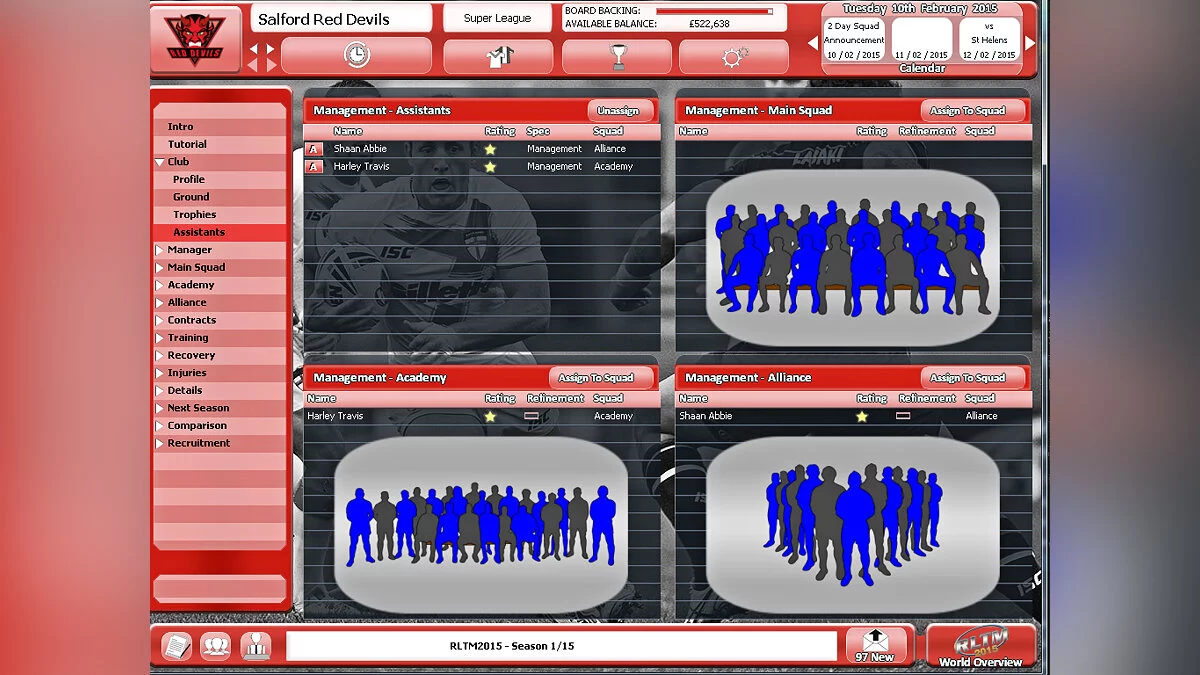Click the upper right-pointing arrow beside club crest
Viewport: 1200px width, 675px height.
click(270, 48)
